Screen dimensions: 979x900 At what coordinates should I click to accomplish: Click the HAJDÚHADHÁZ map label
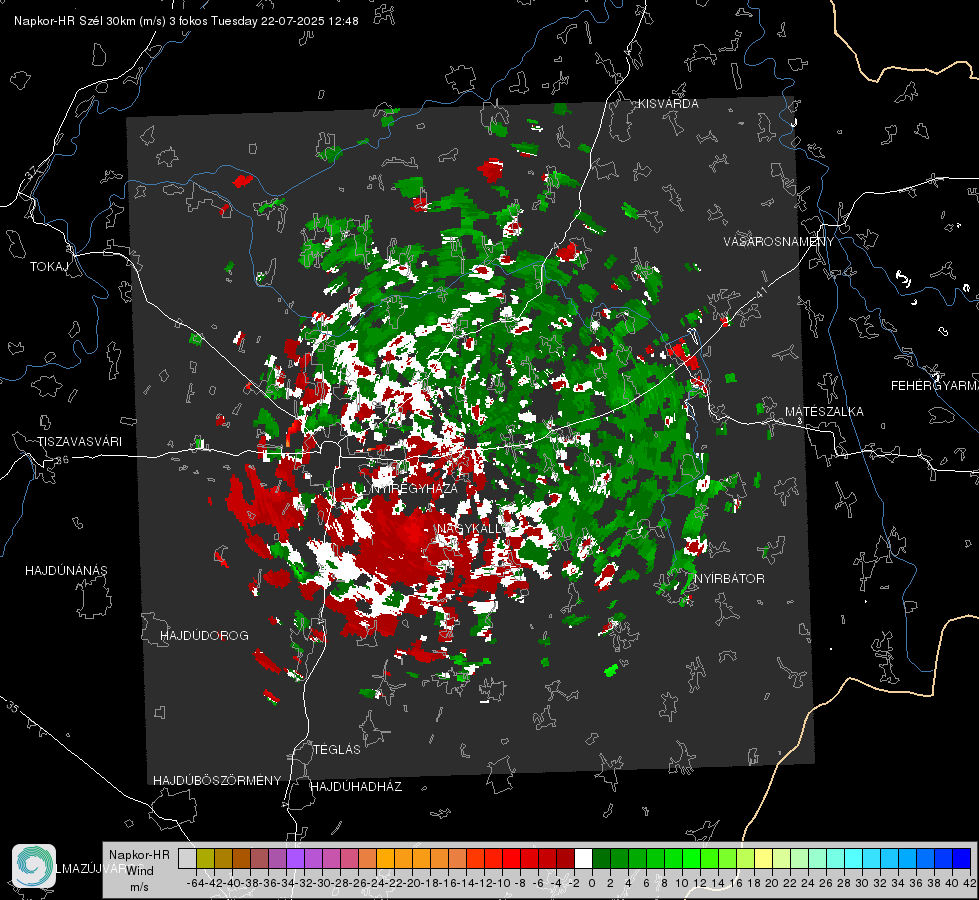(356, 787)
